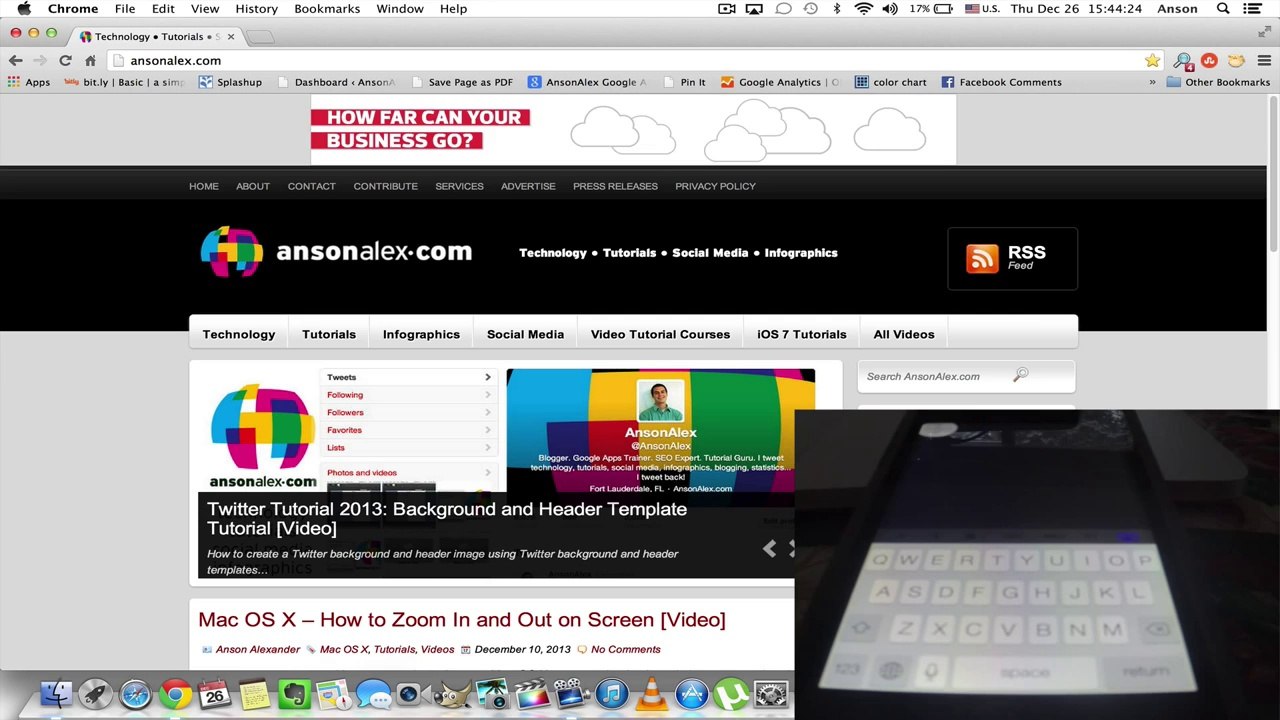Launch Launchpad rocket from the Dock

click(x=96, y=694)
